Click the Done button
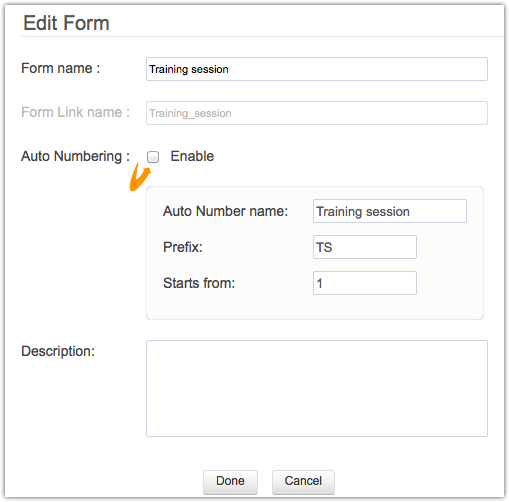Image resolution: width=509 pixels, height=502 pixels. click(x=230, y=482)
